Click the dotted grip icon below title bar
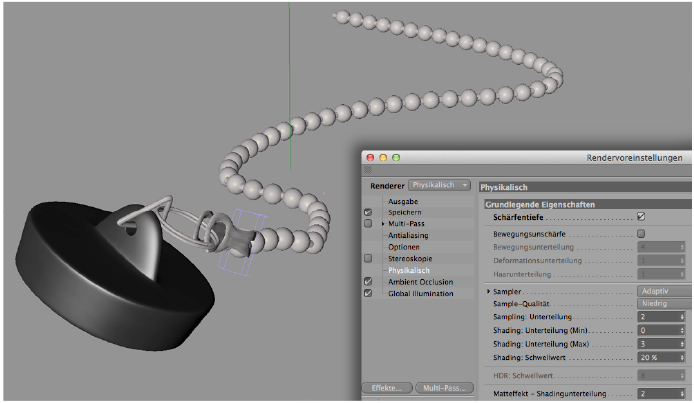694x403 pixels. pyautogui.click(x=368, y=170)
